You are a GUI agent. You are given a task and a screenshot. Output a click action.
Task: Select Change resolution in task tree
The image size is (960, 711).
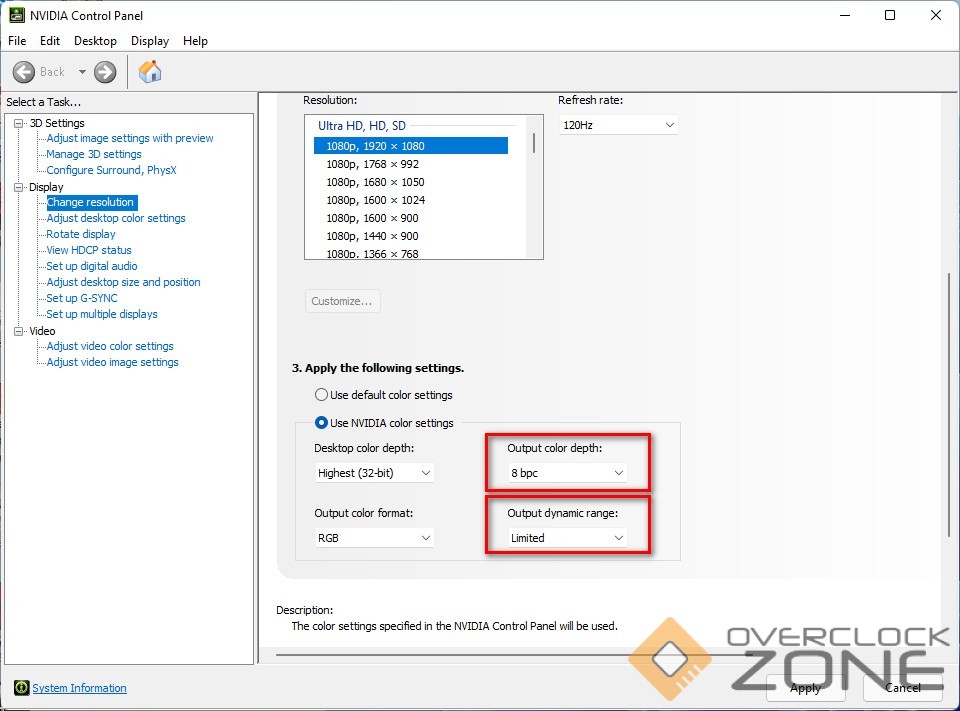91,202
